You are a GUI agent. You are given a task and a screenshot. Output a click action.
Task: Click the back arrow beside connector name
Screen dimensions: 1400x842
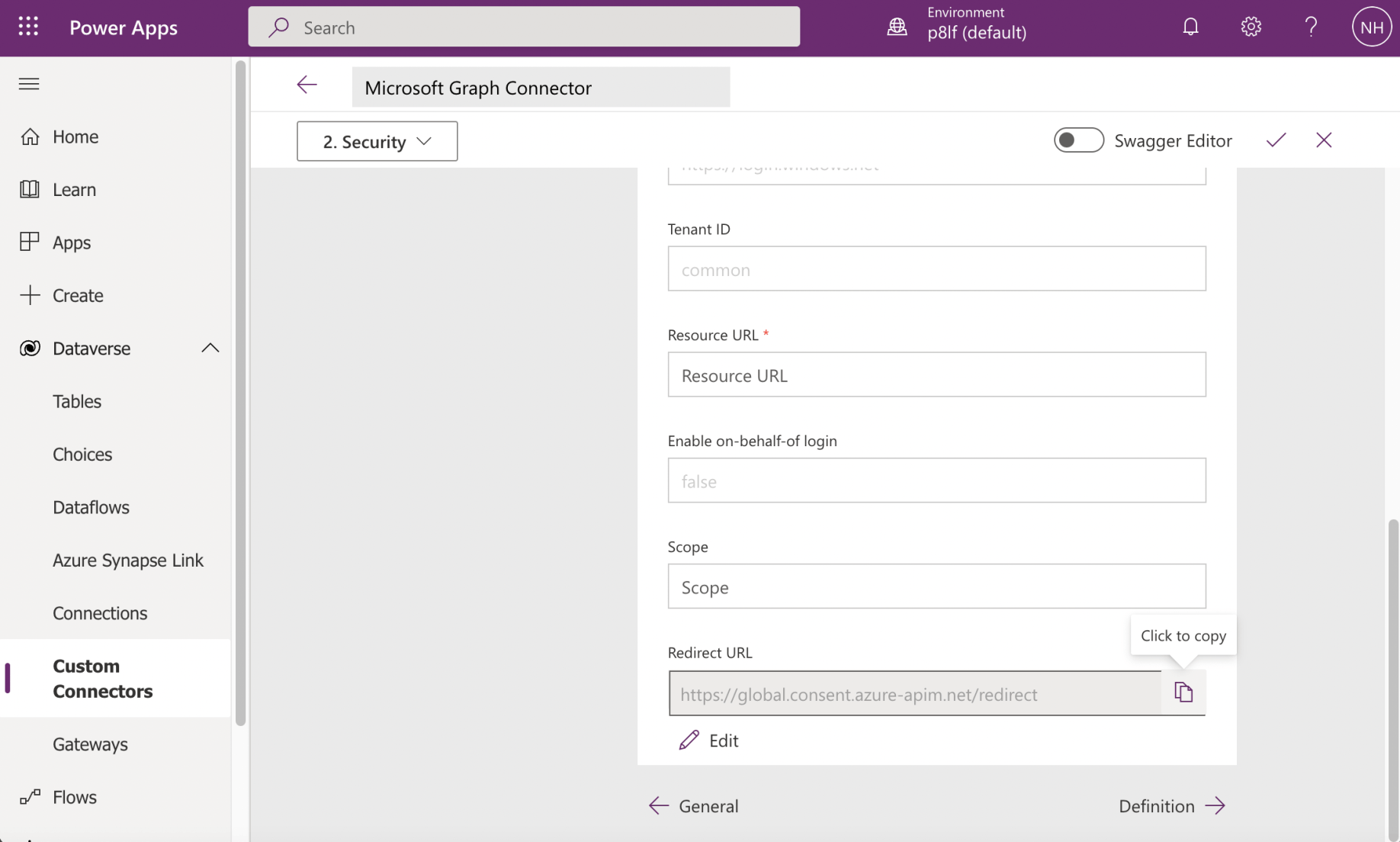click(x=307, y=85)
